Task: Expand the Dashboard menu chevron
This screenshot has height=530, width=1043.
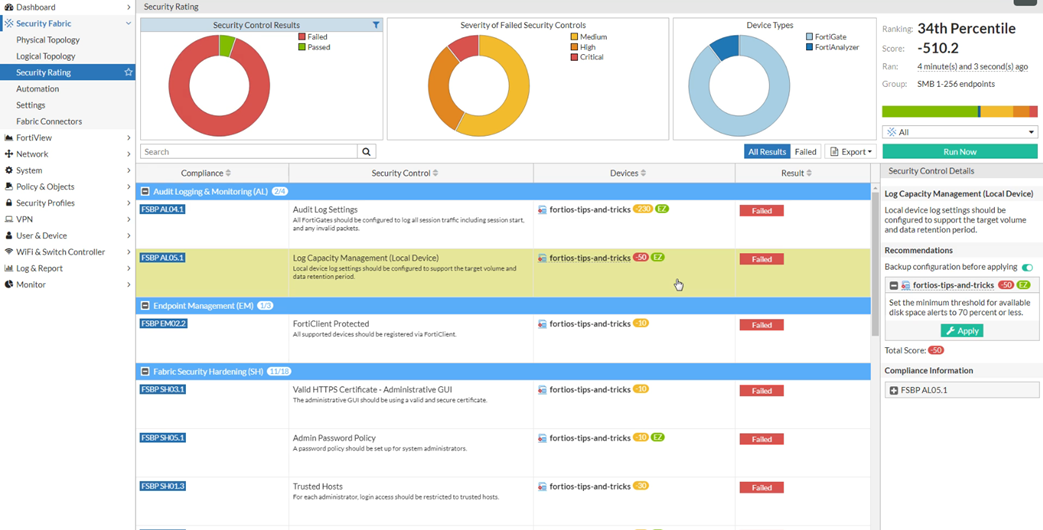Action: point(128,7)
